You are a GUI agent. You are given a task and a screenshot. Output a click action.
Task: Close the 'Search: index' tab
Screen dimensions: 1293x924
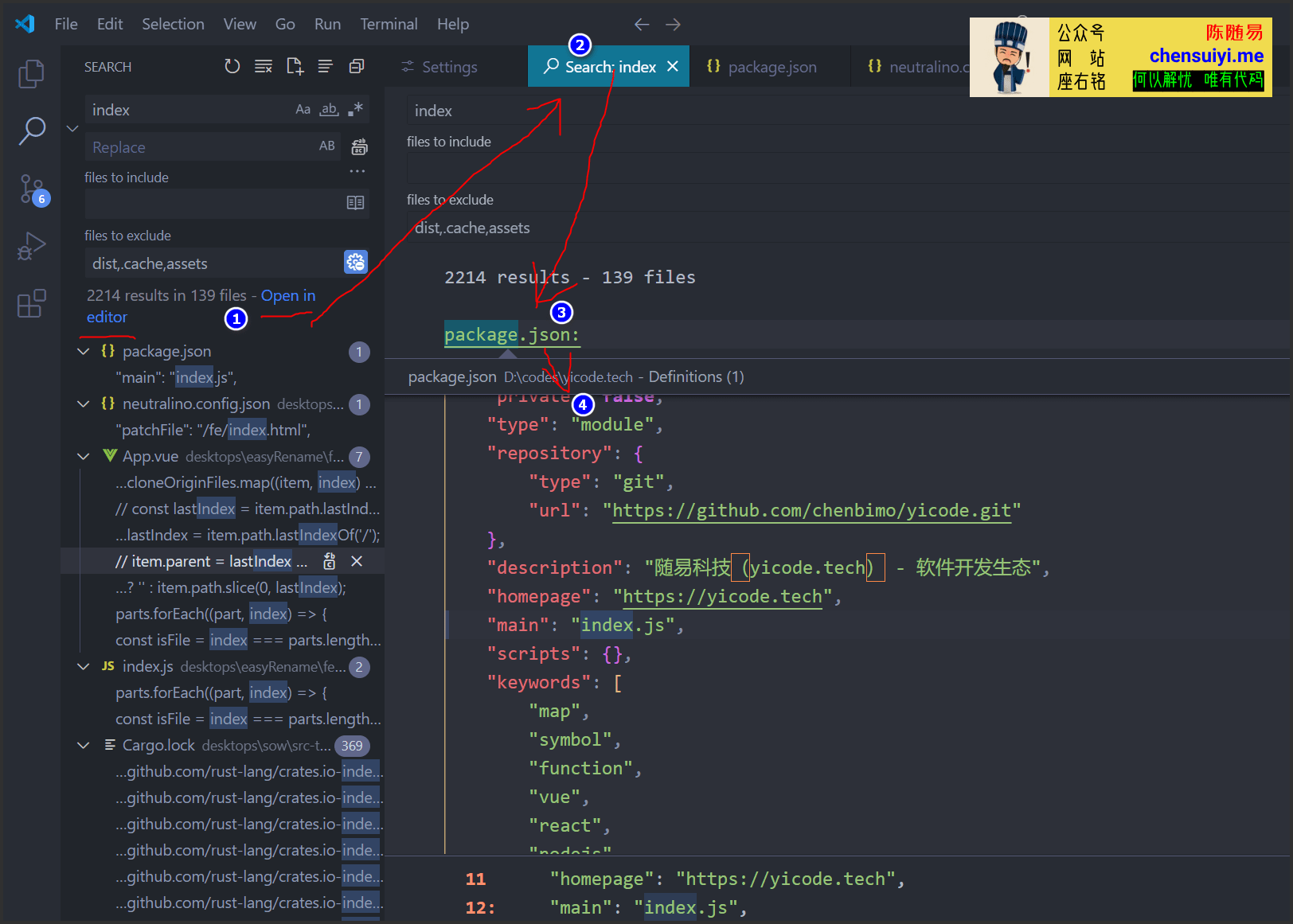click(x=673, y=67)
